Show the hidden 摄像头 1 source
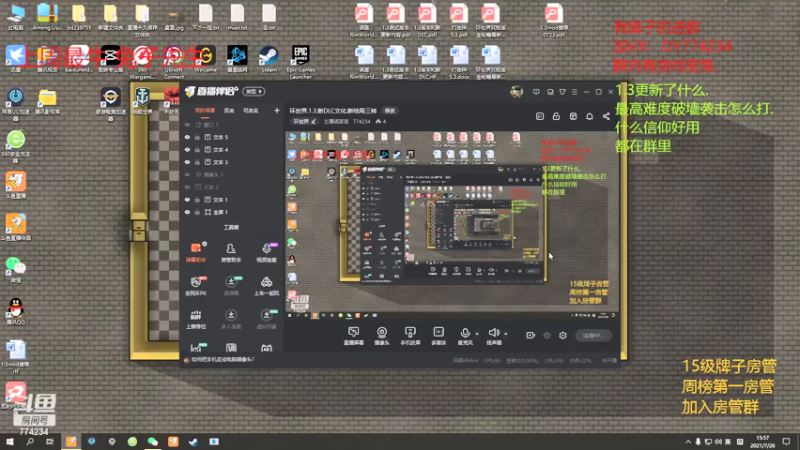This screenshot has width=800, height=450. (187, 174)
